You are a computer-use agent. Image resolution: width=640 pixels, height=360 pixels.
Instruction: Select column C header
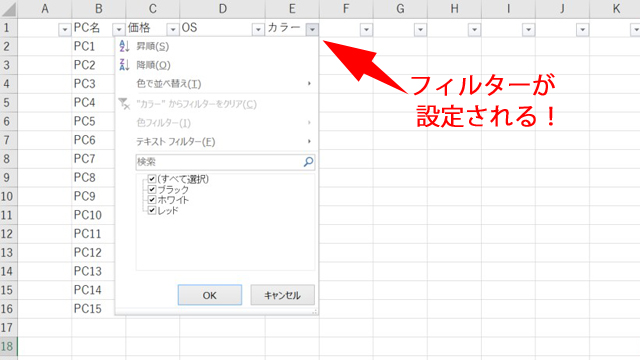[x=153, y=9]
